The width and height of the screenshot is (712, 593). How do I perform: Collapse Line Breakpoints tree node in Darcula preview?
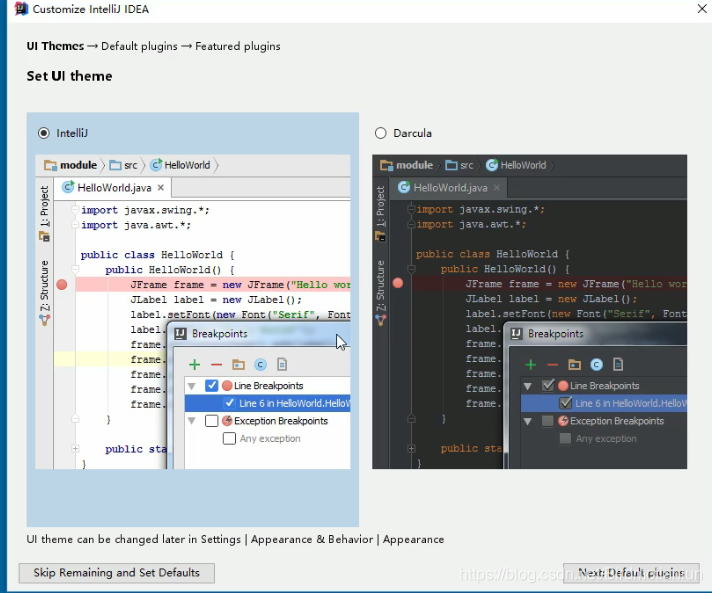528,386
